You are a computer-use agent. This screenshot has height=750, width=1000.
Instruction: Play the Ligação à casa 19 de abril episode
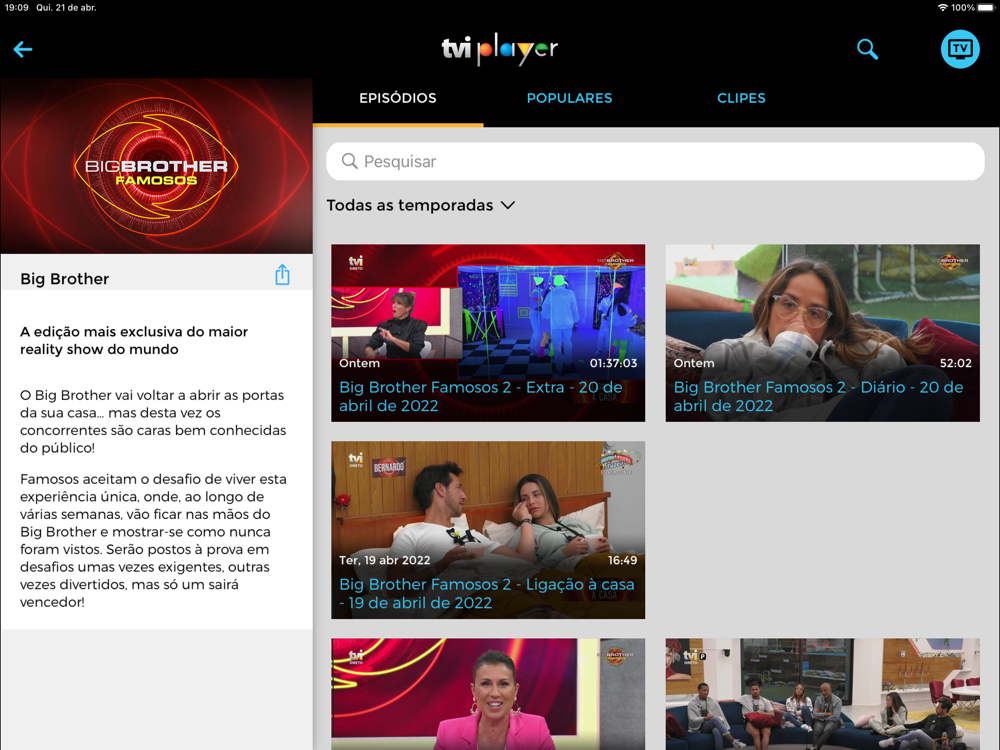click(x=488, y=530)
